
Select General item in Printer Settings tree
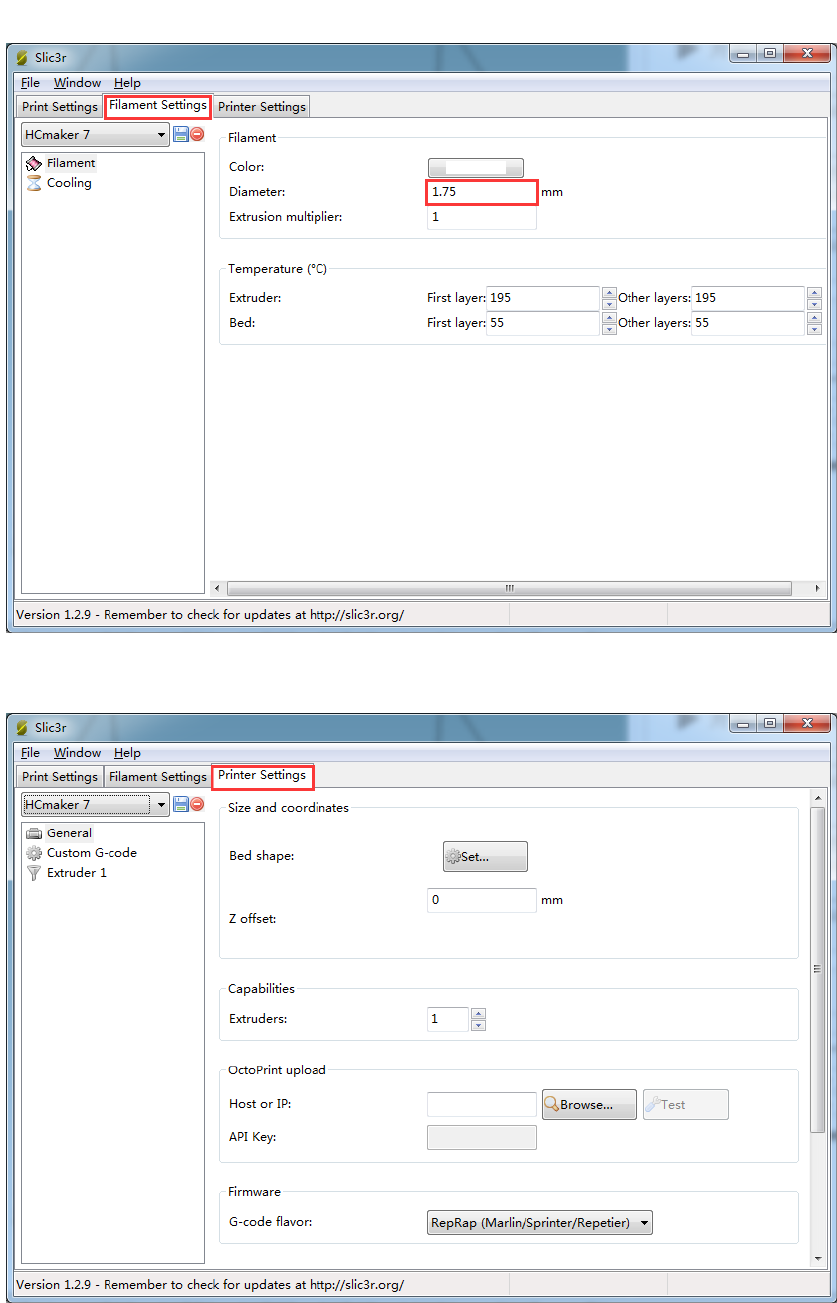coord(59,833)
